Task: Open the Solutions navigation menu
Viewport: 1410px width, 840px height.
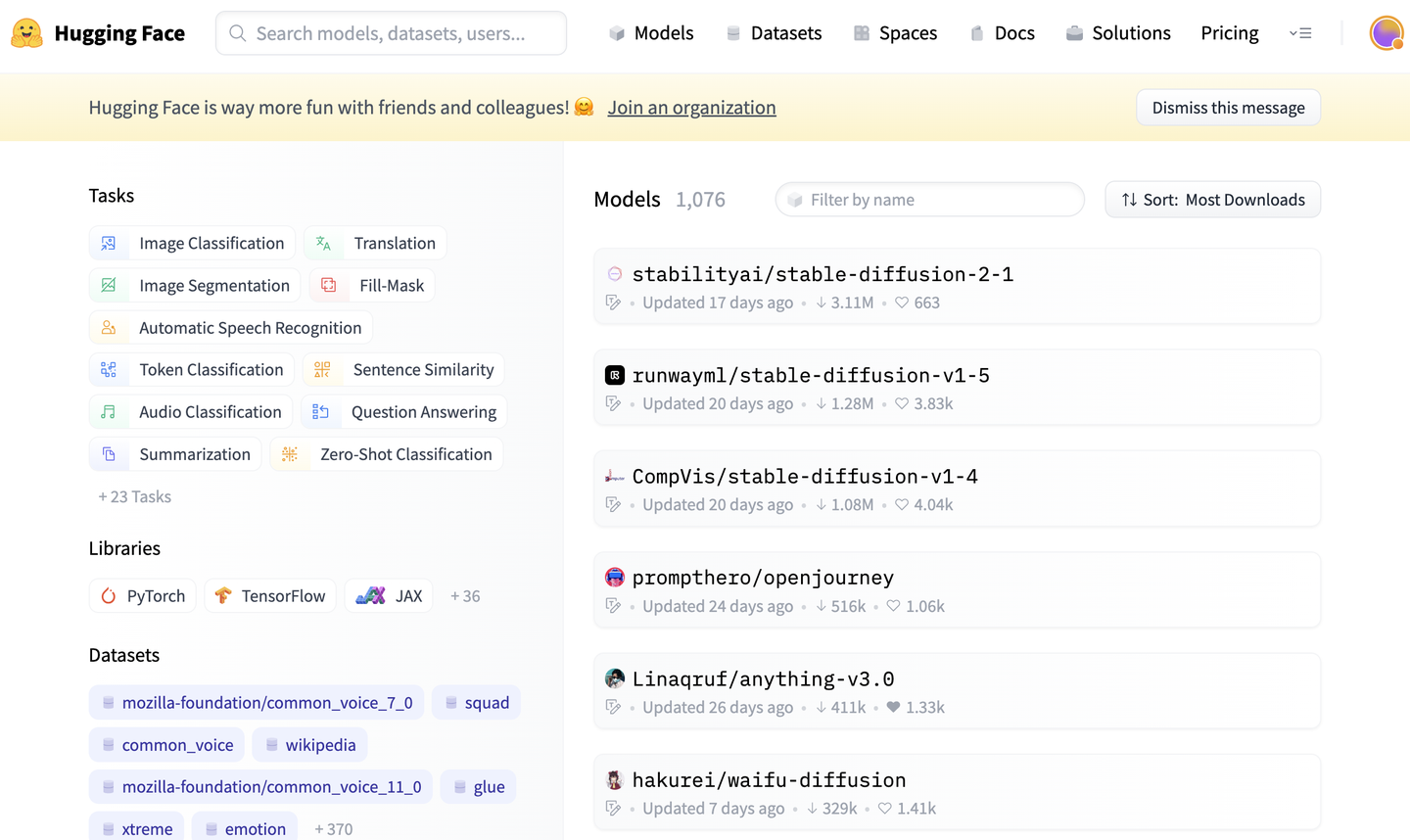Action: tap(1118, 33)
